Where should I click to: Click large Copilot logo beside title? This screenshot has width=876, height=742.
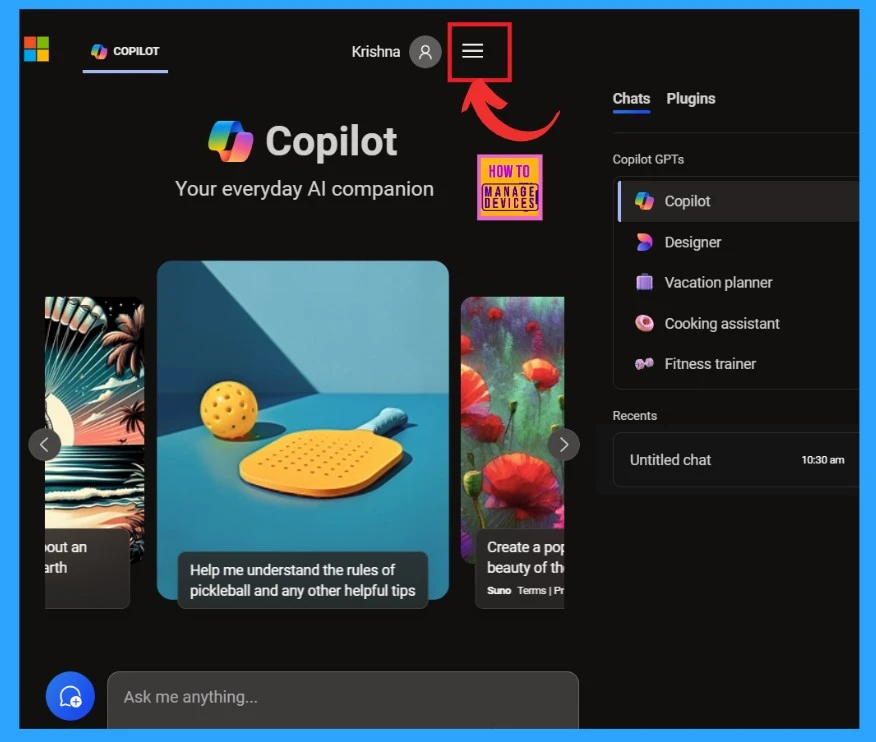[230, 141]
